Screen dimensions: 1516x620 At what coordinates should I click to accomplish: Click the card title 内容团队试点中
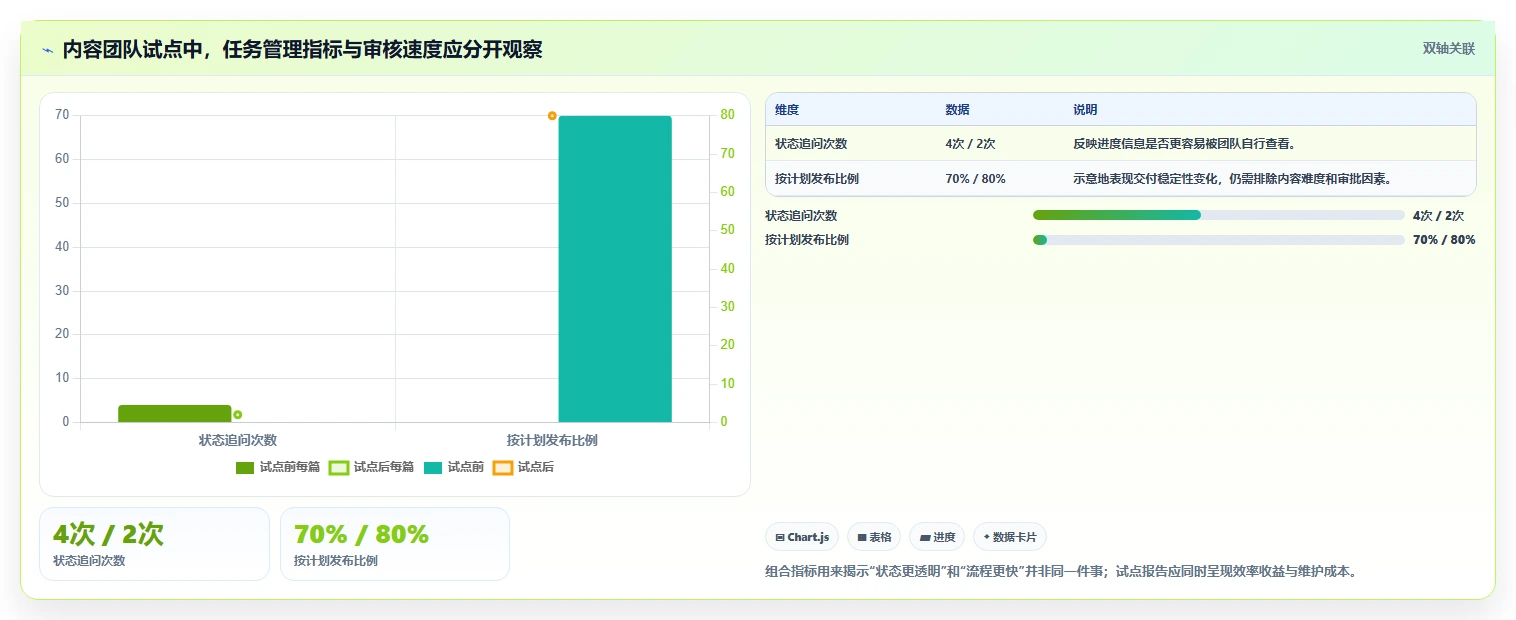302,49
